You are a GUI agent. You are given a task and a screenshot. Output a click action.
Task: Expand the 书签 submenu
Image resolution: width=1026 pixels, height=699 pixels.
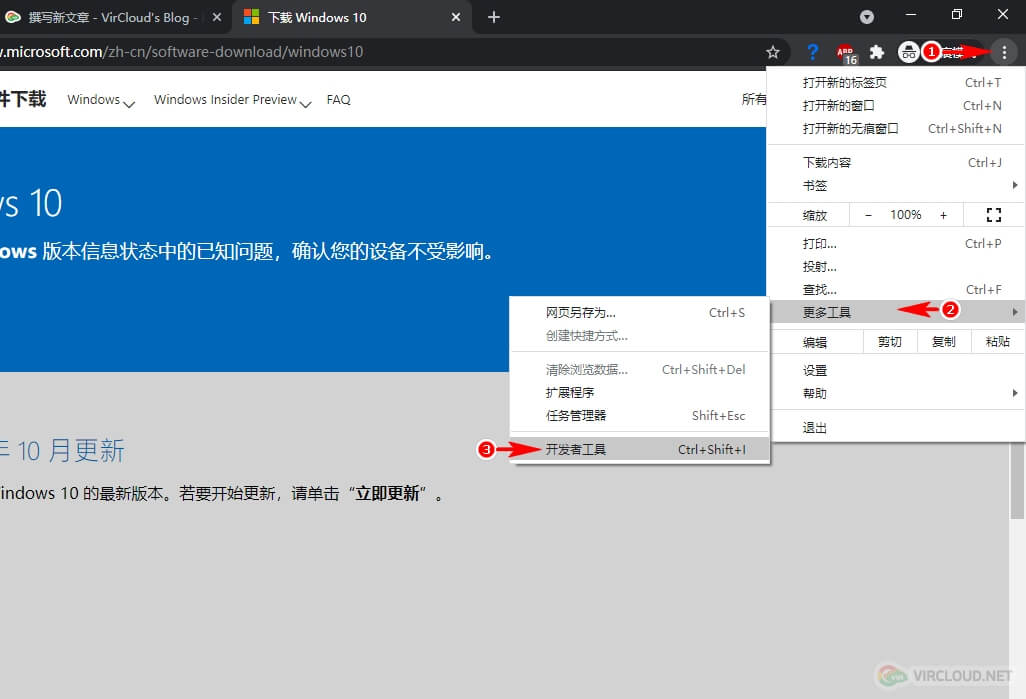pos(896,185)
